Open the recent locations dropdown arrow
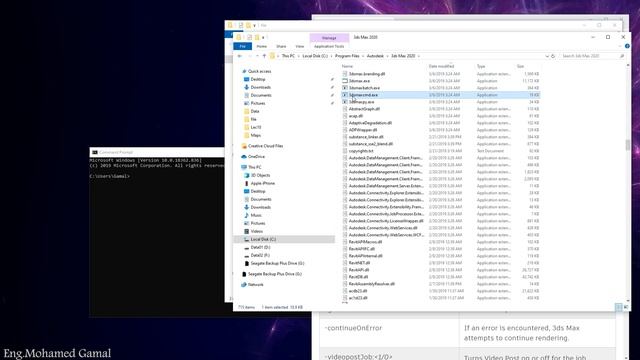This screenshot has height=360, width=640. (x=257, y=56)
